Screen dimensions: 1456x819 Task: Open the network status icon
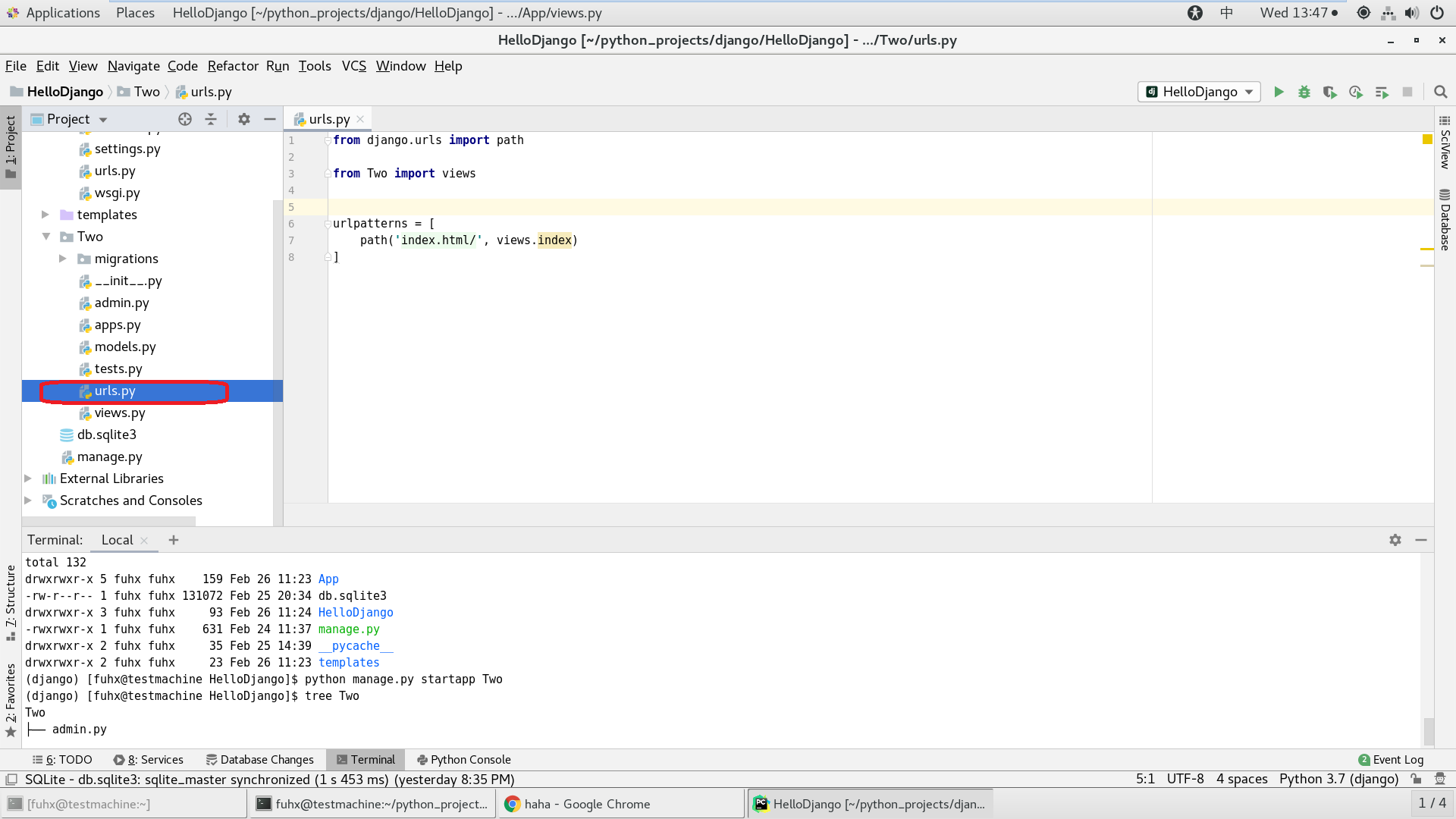coord(1388,13)
